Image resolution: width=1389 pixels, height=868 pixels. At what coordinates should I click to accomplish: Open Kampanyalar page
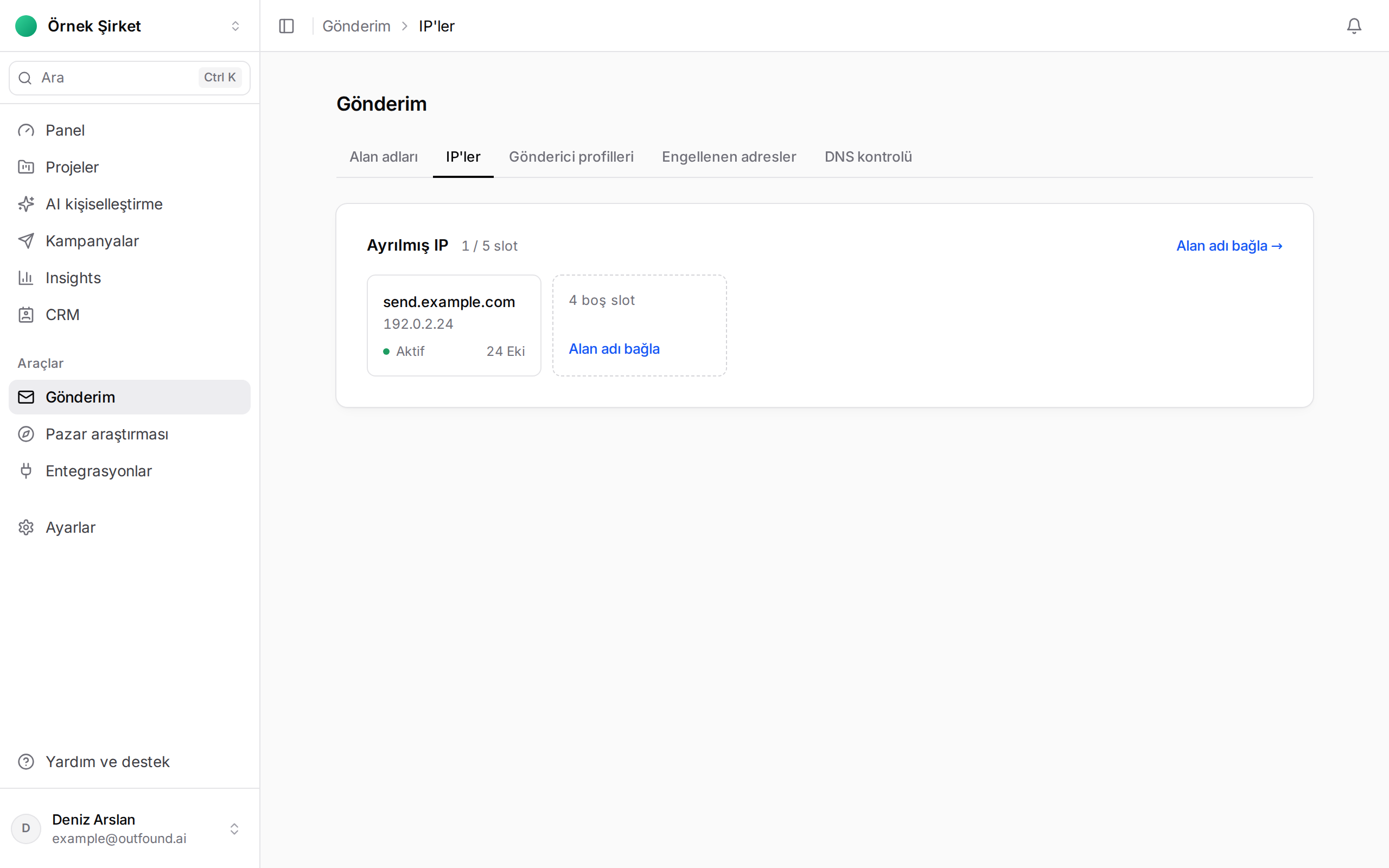[130, 240]
